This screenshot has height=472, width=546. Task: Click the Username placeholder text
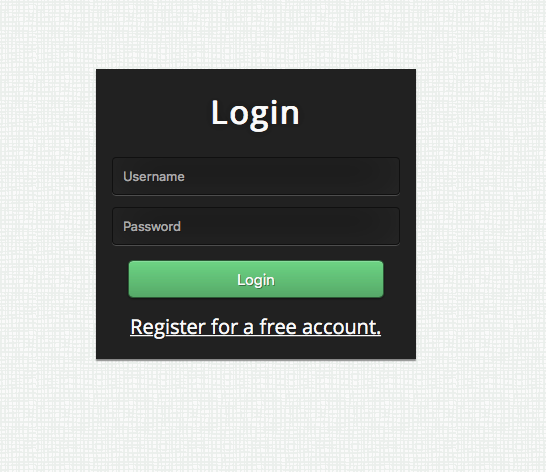point(154,177)
